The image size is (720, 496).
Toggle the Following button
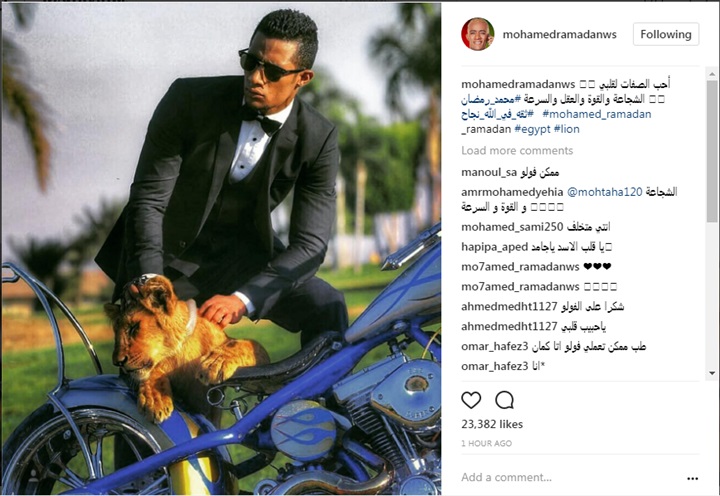[666, 34]
